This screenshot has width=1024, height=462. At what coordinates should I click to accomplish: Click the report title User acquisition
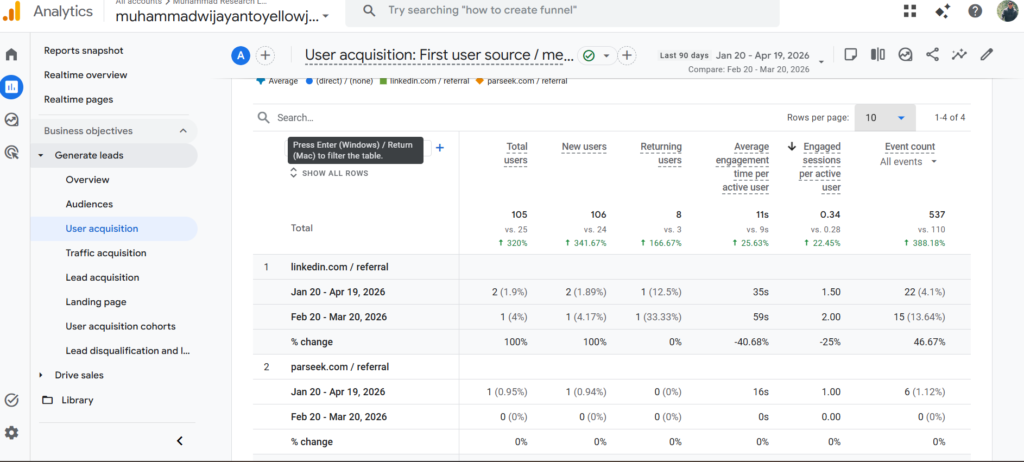439,55
